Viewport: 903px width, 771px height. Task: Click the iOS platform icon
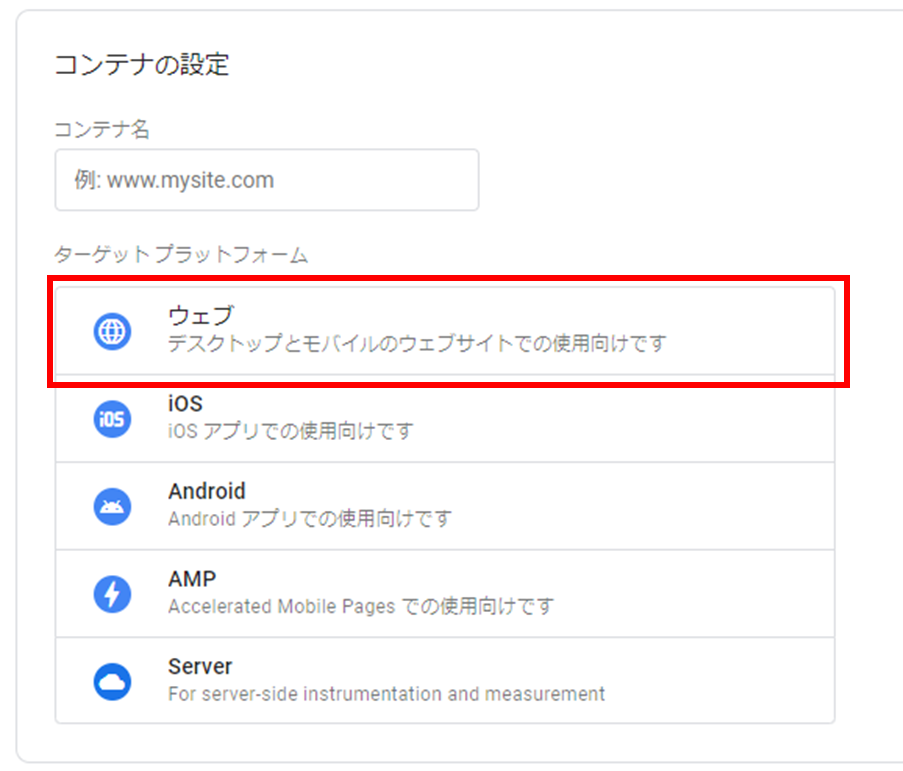pos(112,419)
